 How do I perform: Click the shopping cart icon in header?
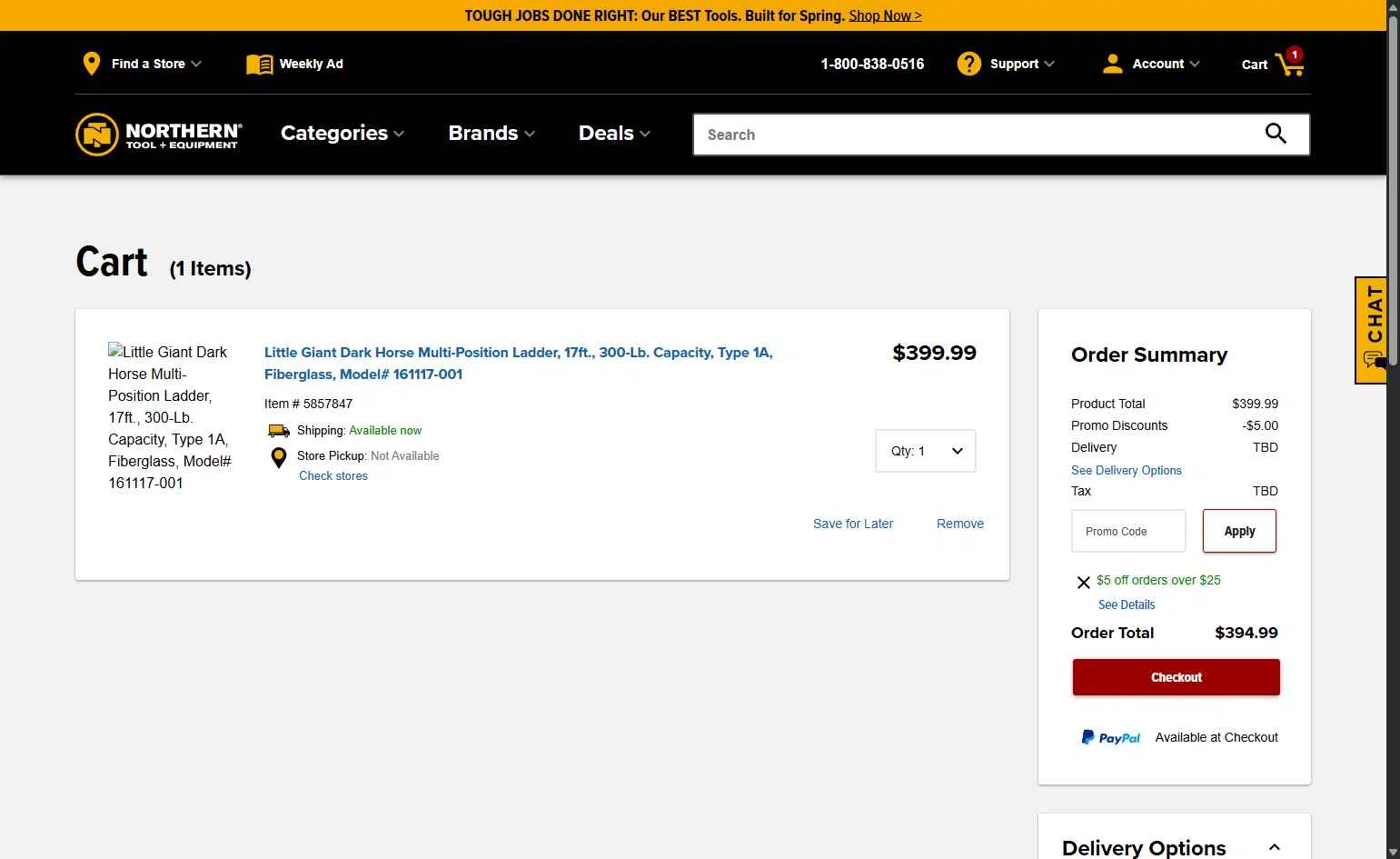pos(1289,64)
